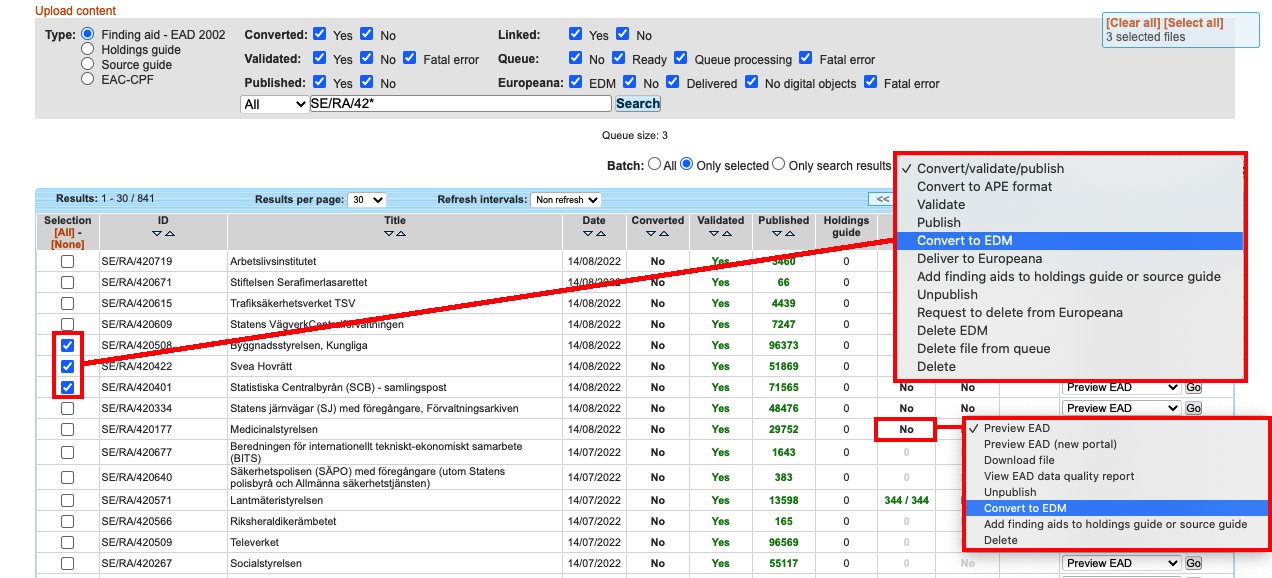Choose Deliver to Europeana batch action
The image size is (1272, 578).
pos(1069,259)
